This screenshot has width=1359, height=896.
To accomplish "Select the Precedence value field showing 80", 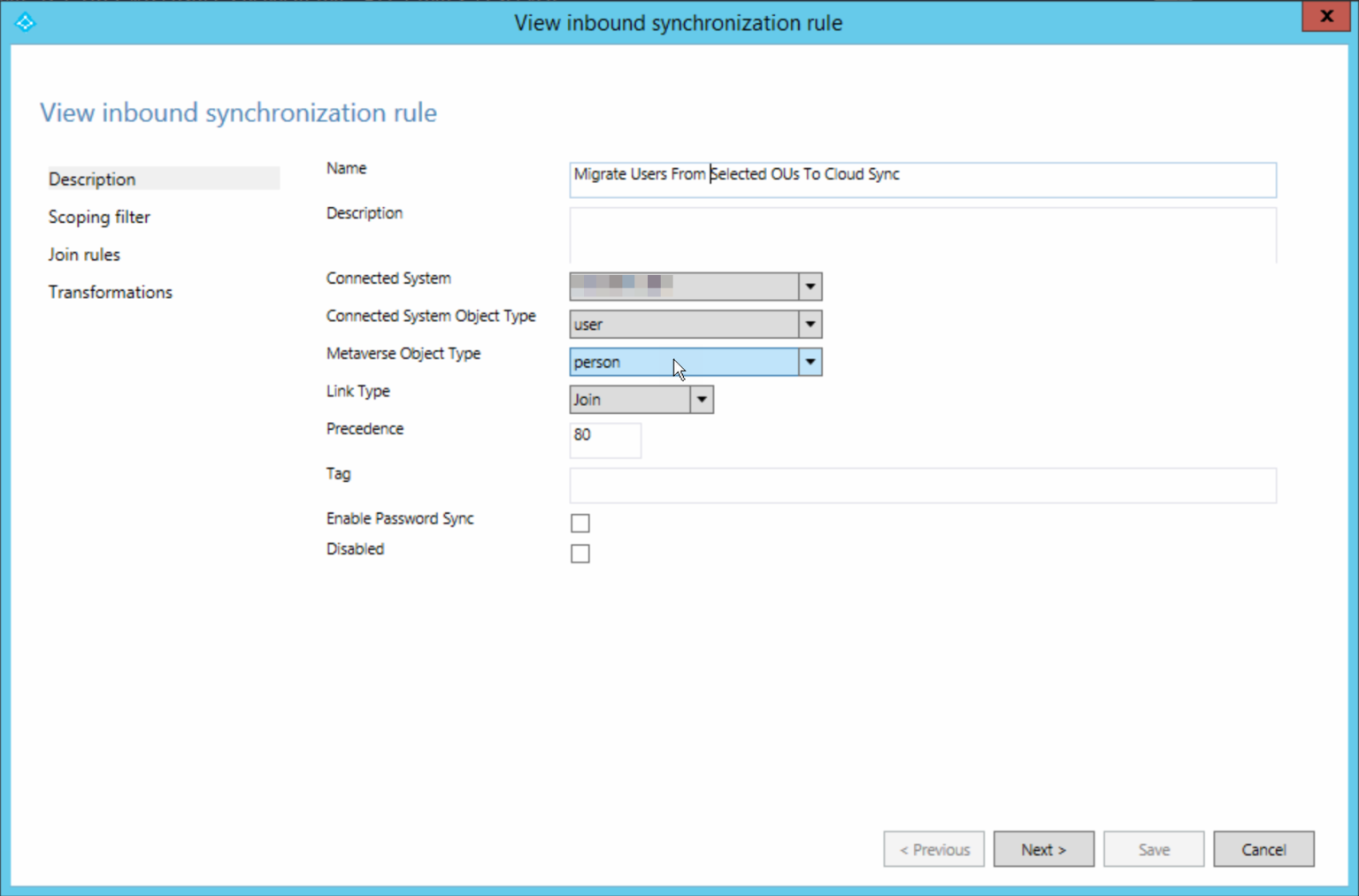I will (605, 440).
